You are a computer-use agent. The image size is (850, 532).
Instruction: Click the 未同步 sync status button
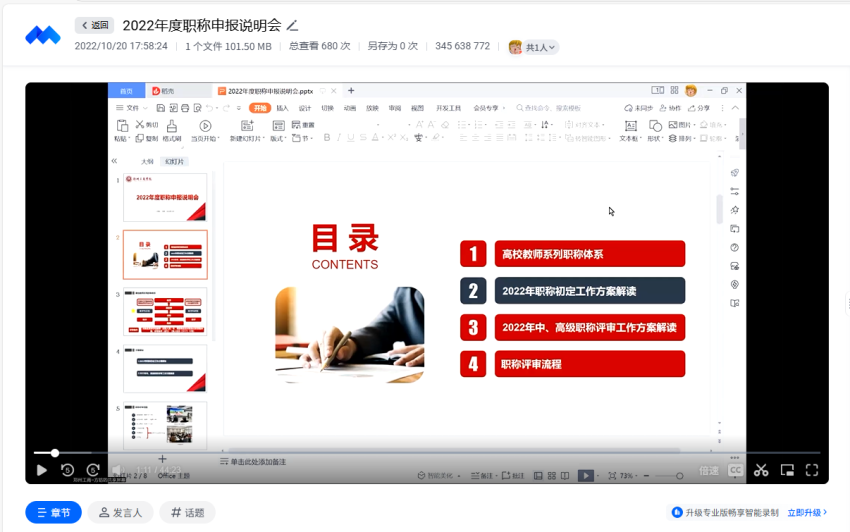pyautogui.click(x=639, y=108)
